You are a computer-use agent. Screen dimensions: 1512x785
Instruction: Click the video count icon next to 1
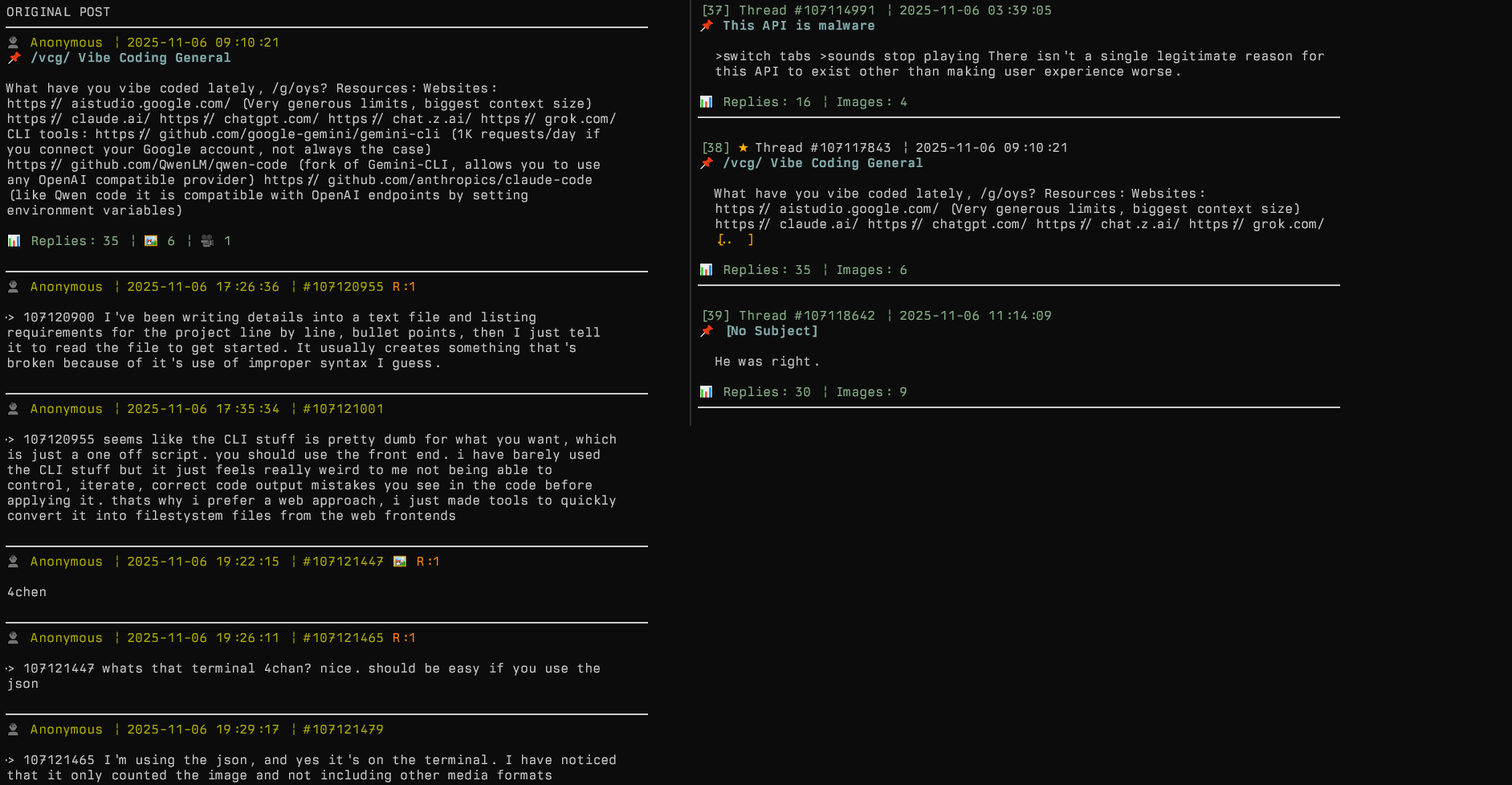pos(207,241)
